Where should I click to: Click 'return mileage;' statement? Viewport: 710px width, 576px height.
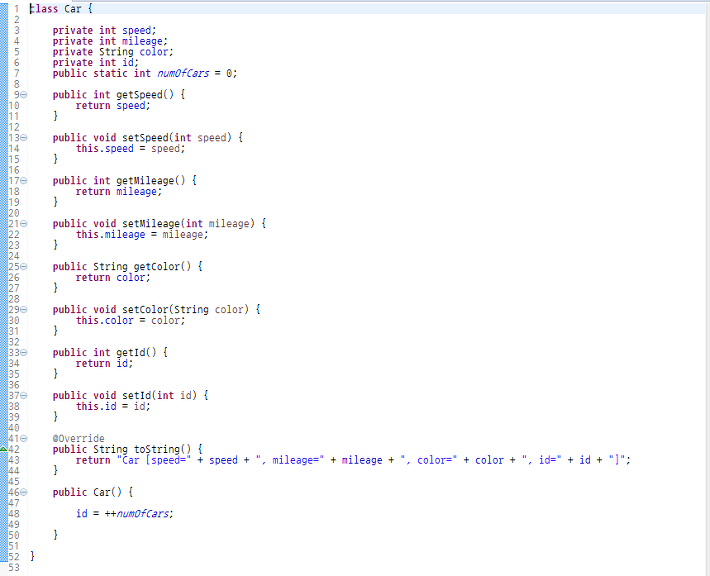click(119, 192)
